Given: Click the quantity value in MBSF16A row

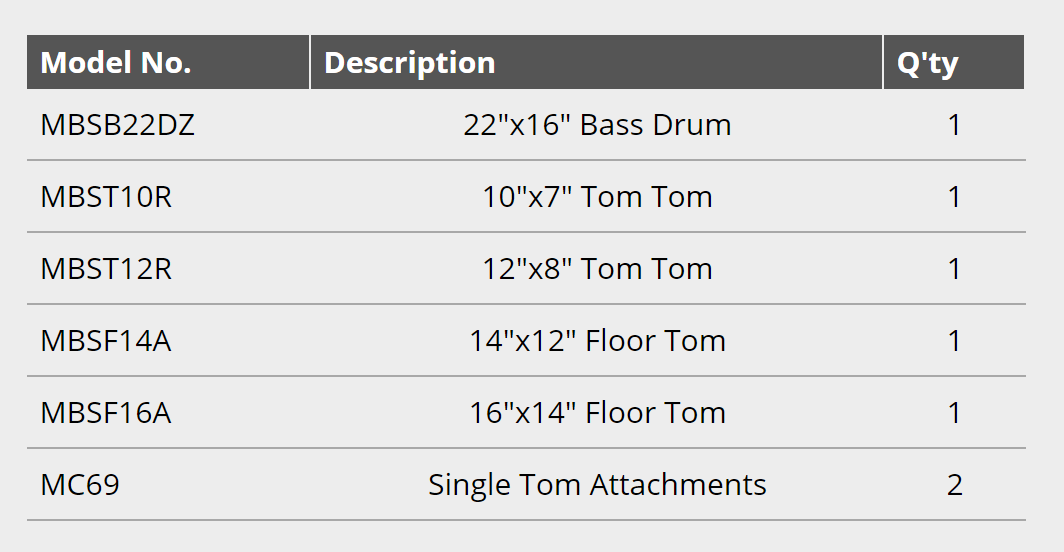Looking at the screenshot, I should [954, 413].
